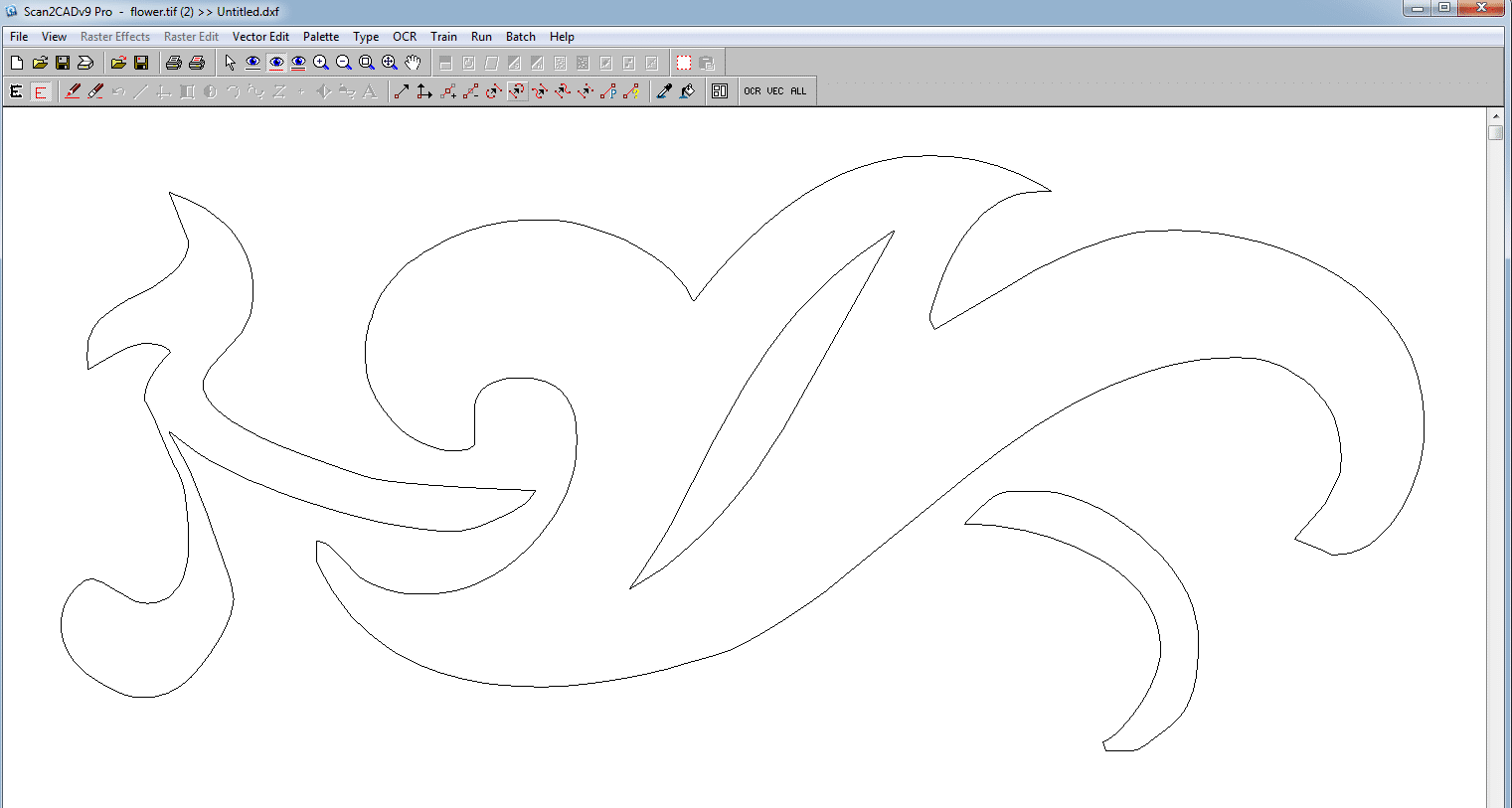This screenshot has width=1512, height=808.
Task: Select the delete vector node tool
Action: pos(468,90)
